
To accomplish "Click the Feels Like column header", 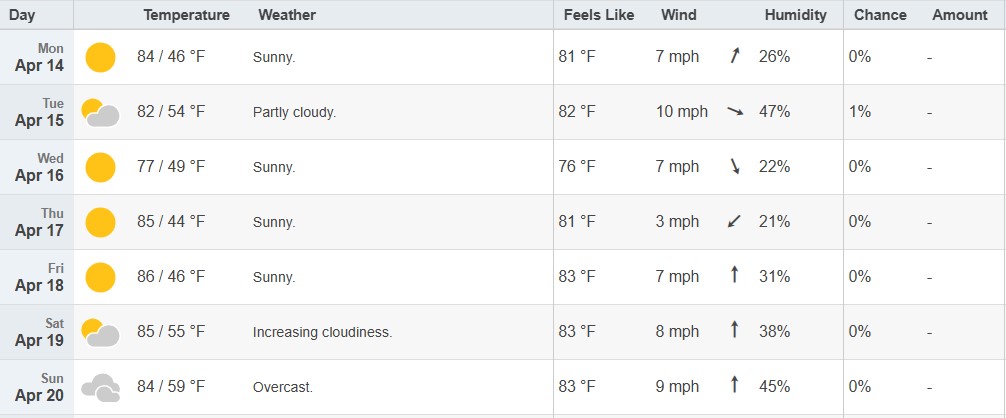I will (599, 15).
